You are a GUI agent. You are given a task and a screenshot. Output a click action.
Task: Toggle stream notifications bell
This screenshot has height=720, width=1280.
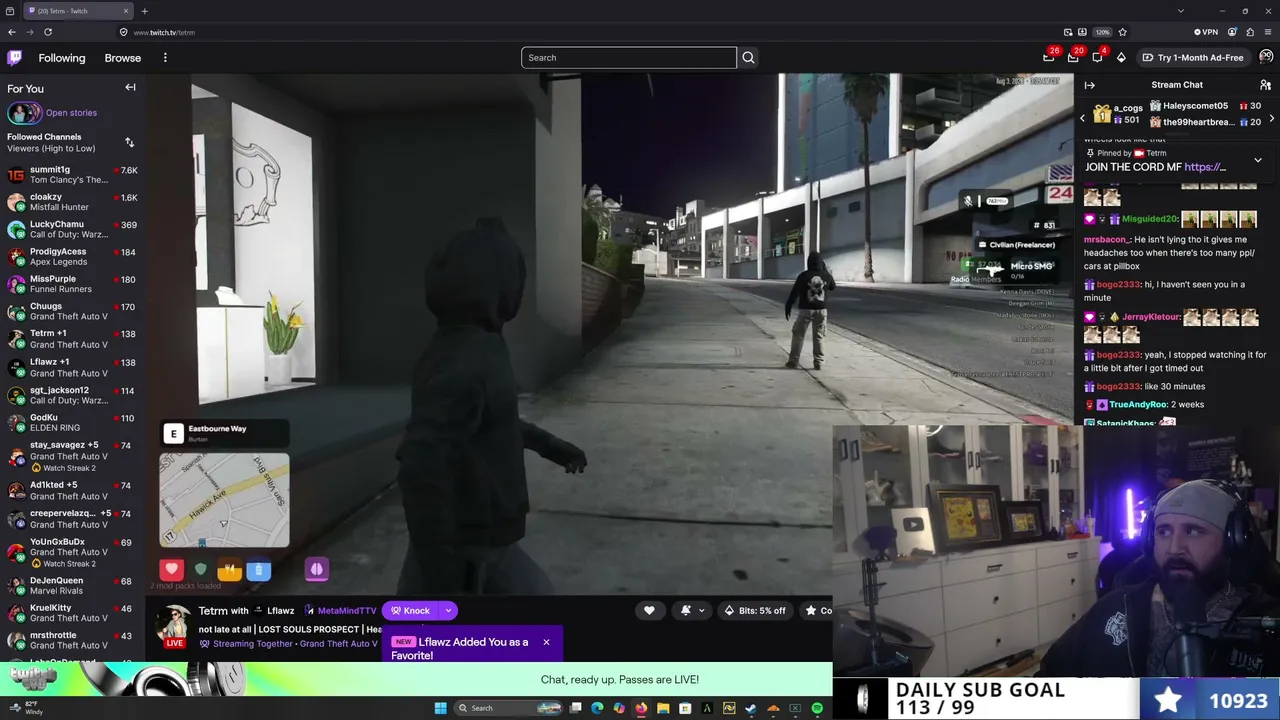pyautogui.click(x=686, y=610)
